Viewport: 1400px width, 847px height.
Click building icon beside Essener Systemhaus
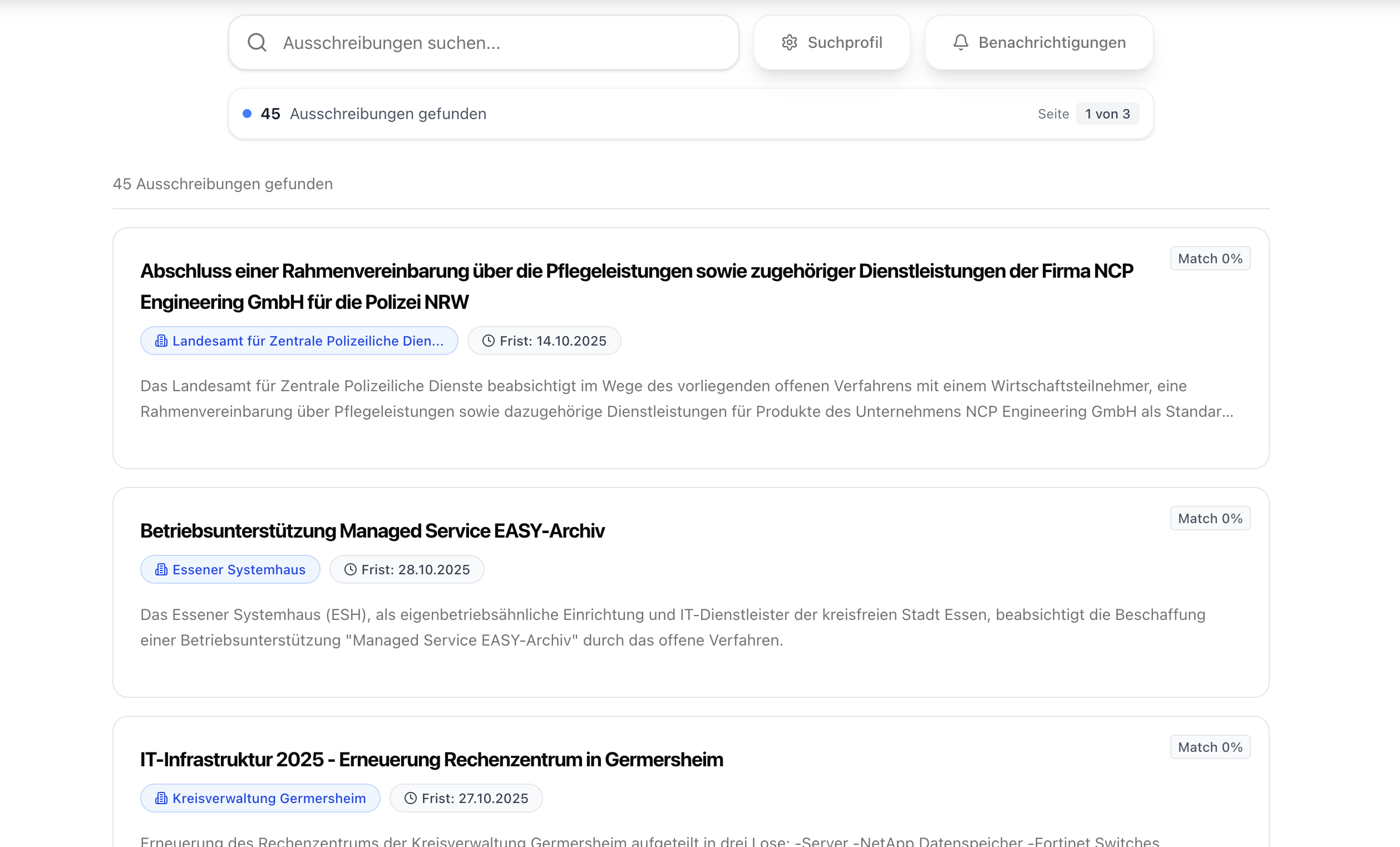click(161, 570)
